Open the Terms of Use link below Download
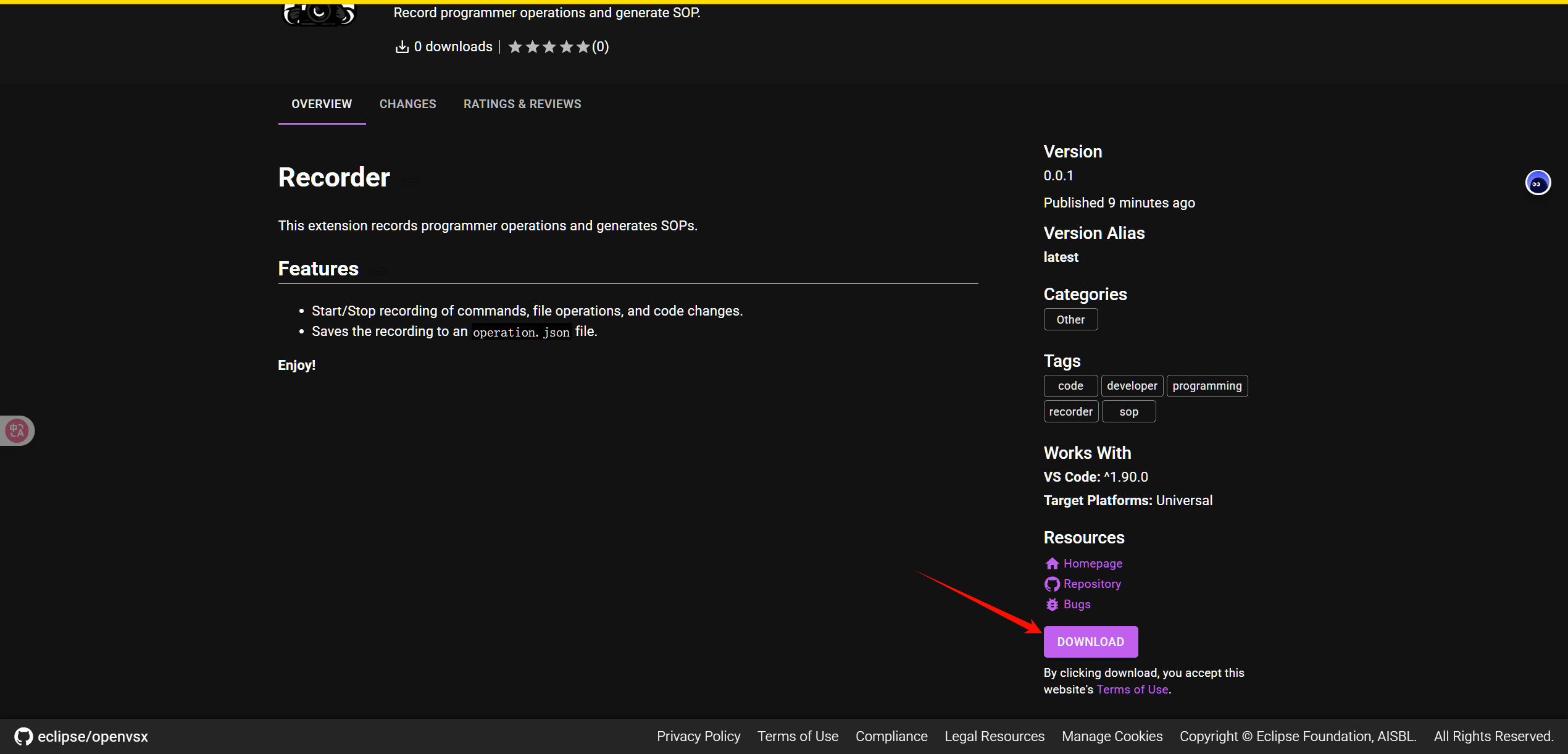The width and height of the screenshot is (1568, 754). 1132,689
